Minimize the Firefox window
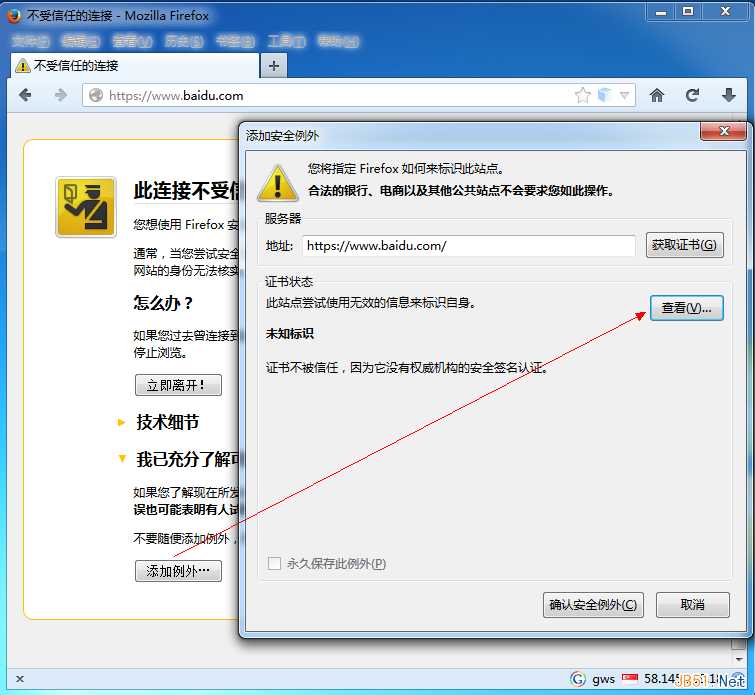The image size is (755, 695). (x=661, y=12)
